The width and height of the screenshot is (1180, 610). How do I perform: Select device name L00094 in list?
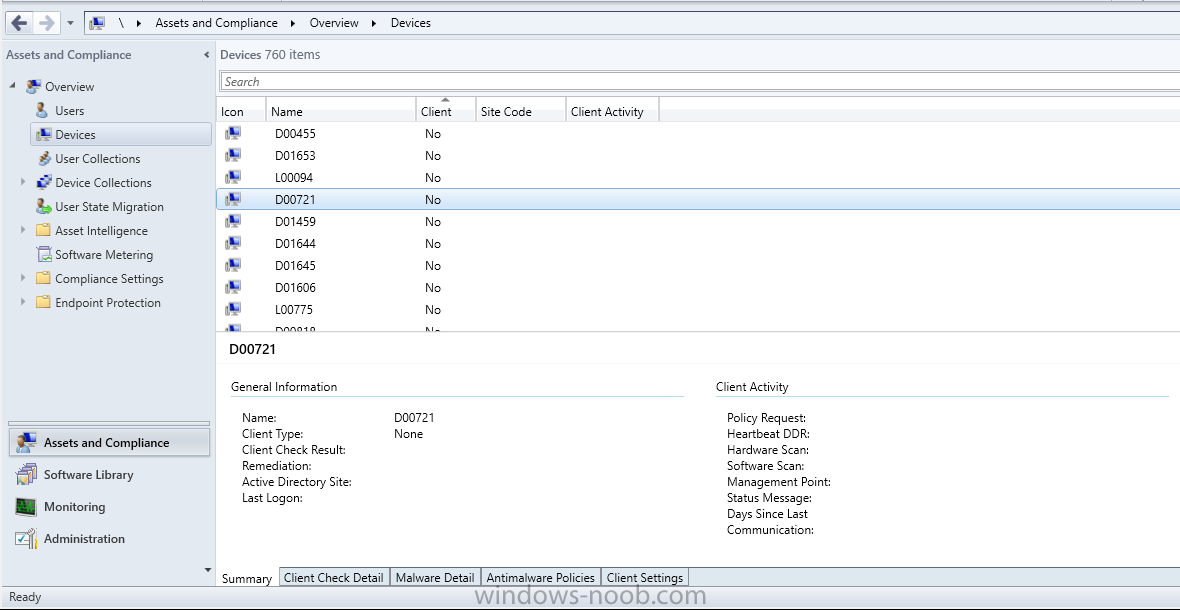294,178
